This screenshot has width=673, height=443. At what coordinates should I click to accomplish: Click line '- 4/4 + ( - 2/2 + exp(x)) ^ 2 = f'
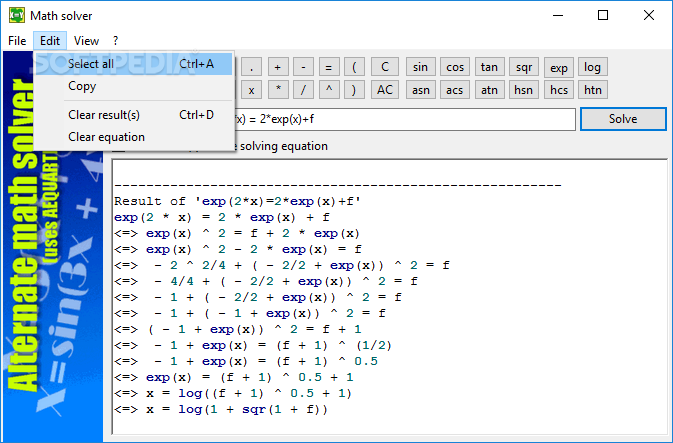[266, 282]
